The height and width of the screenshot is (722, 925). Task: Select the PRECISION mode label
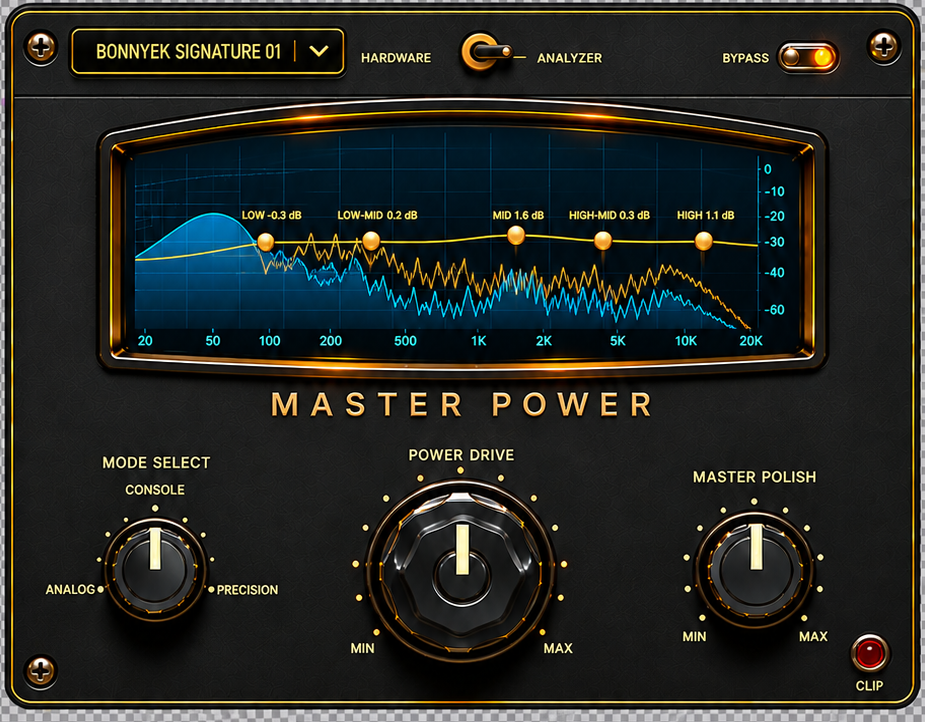[x=247, y=589]
